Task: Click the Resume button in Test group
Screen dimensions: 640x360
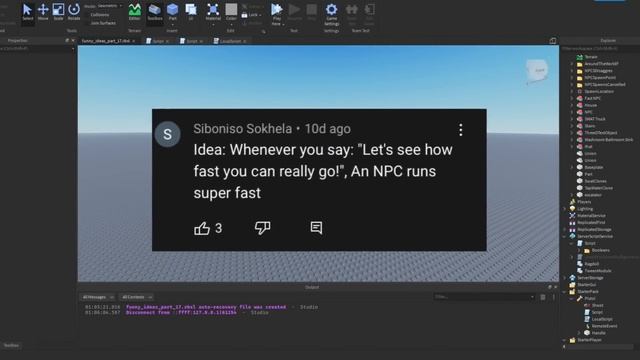Action: click(294, 12)
